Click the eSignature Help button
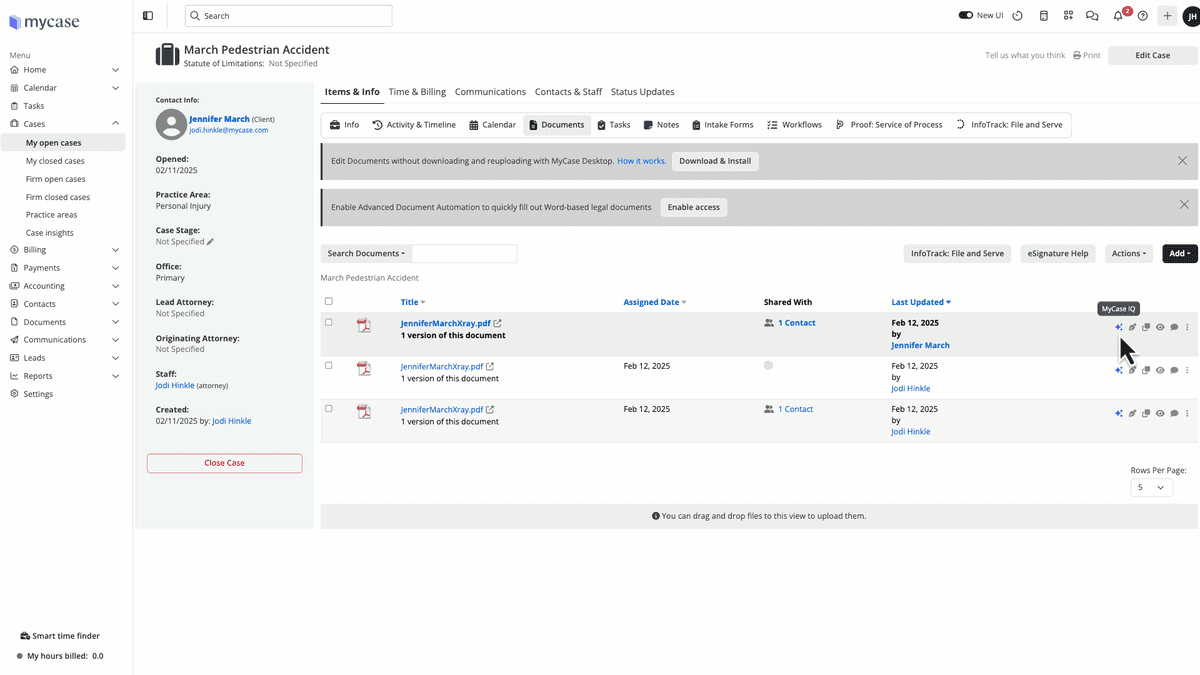This screenshot has width=1200, height=675. (x=1057, y=254)
